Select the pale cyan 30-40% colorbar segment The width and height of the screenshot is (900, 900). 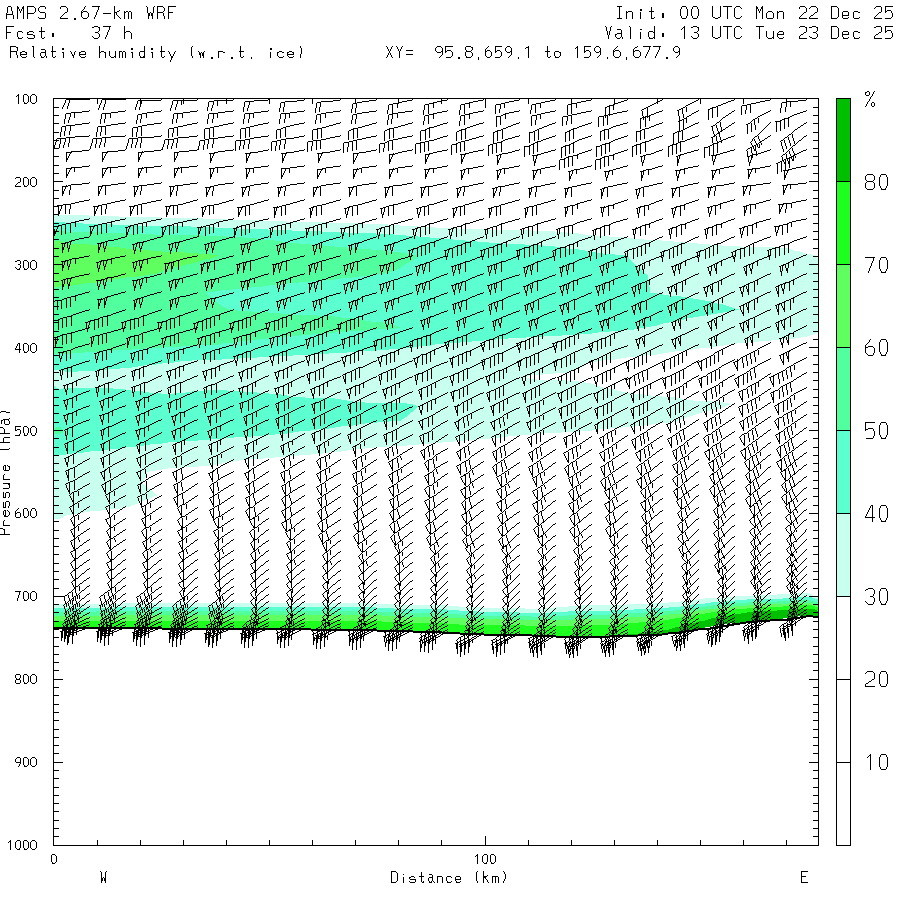tap(843, 555)
